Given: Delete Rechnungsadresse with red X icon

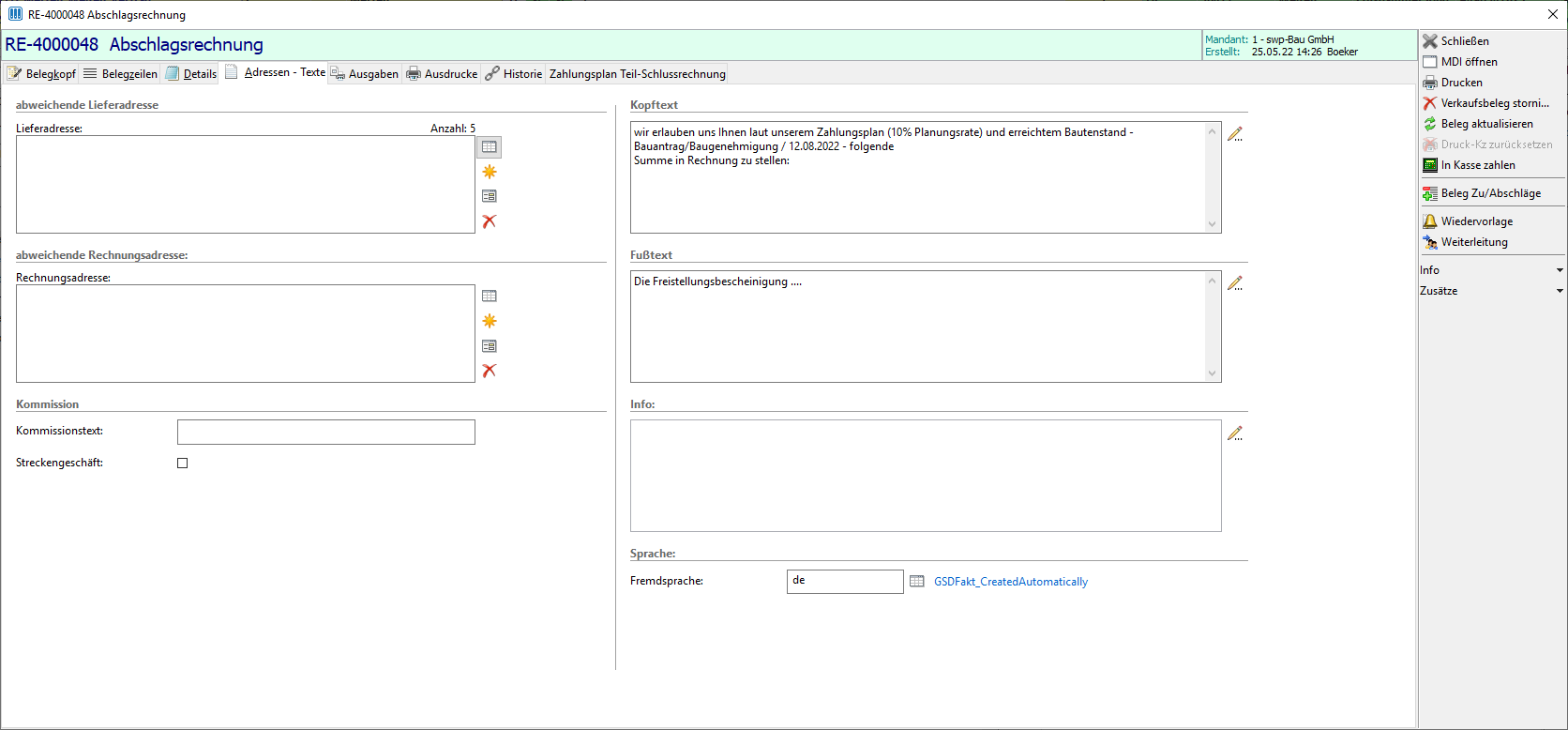Looking at the screenshot, I should 490,371.
